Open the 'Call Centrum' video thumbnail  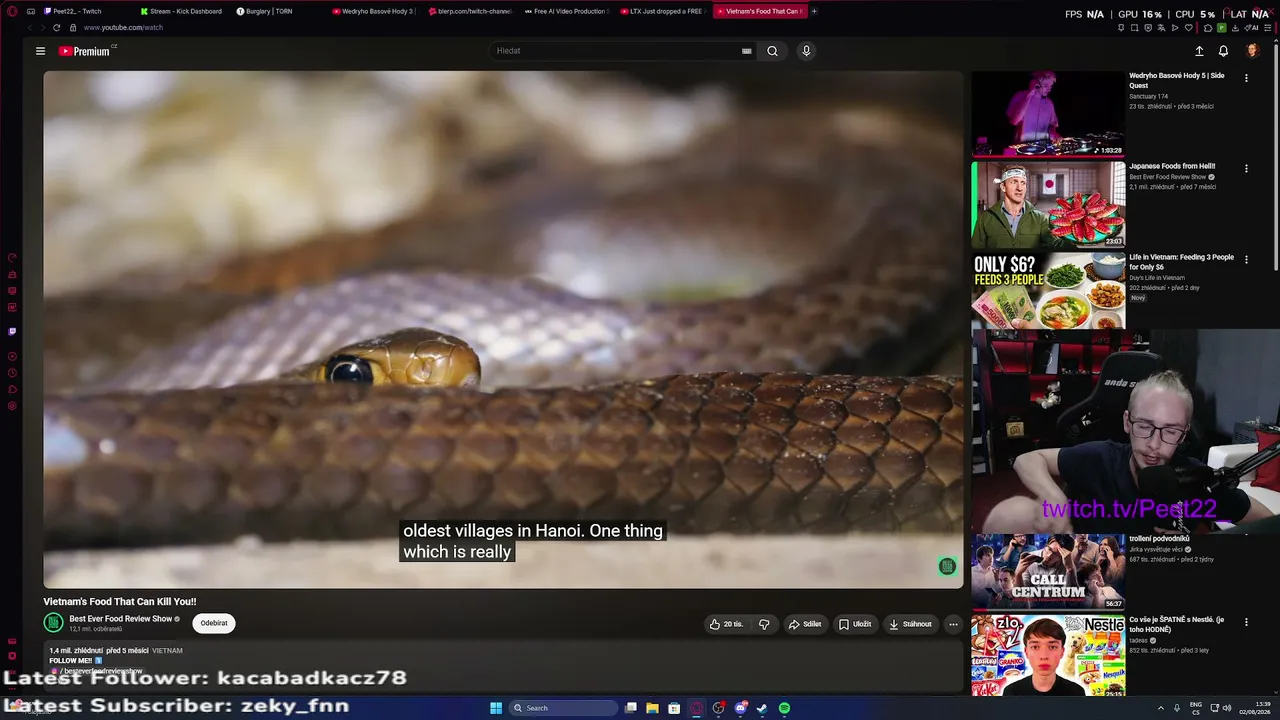coord(1048,571)
